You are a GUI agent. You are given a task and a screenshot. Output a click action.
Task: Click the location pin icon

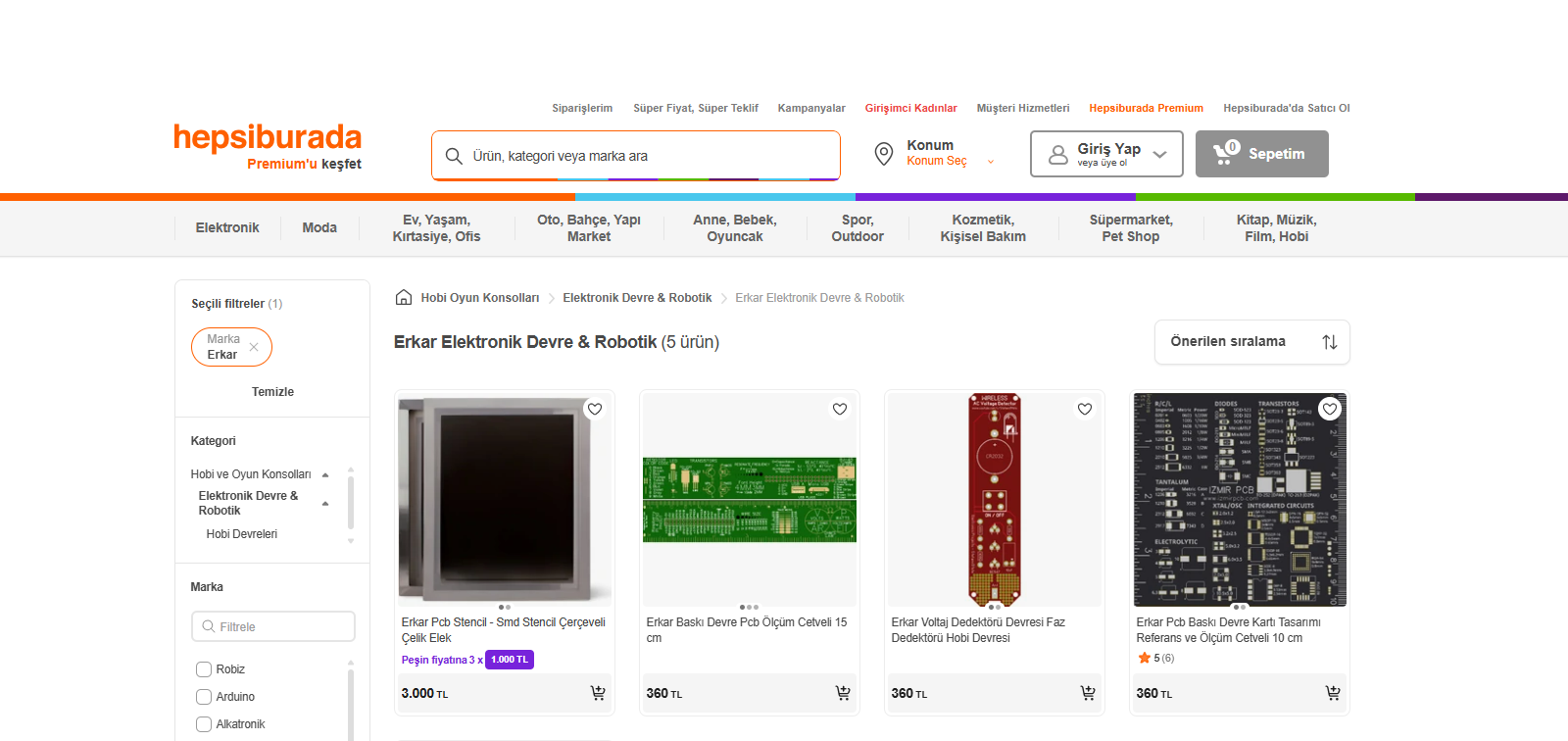click(883, 154)
